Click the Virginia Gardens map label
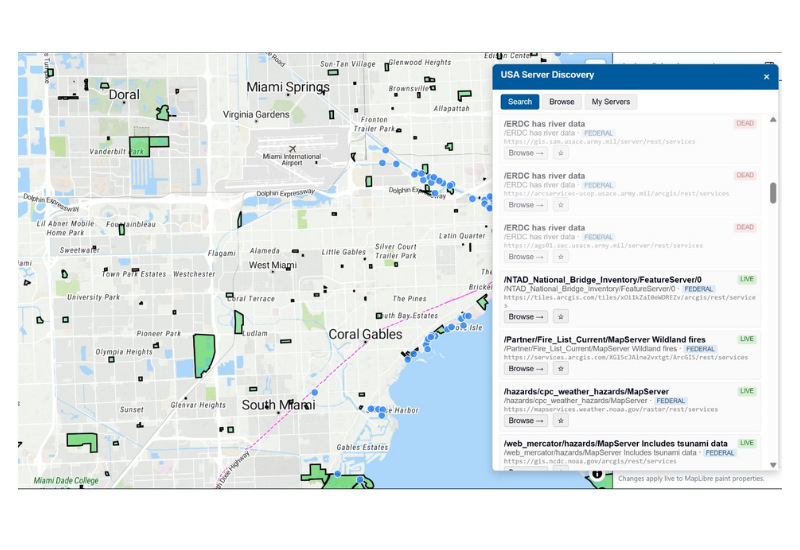Viewport: 800px width, 550px height. click(256, 115)
